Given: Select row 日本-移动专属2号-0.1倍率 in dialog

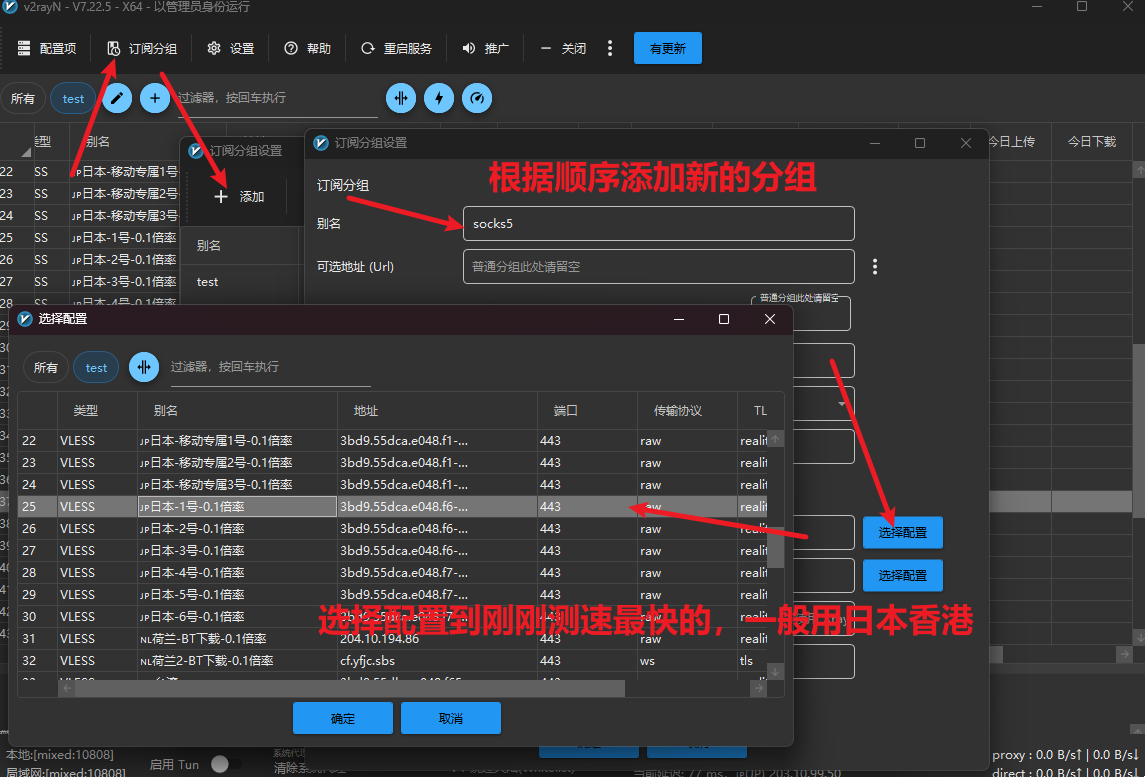Looking at the screenshot, I should [393, 462].
